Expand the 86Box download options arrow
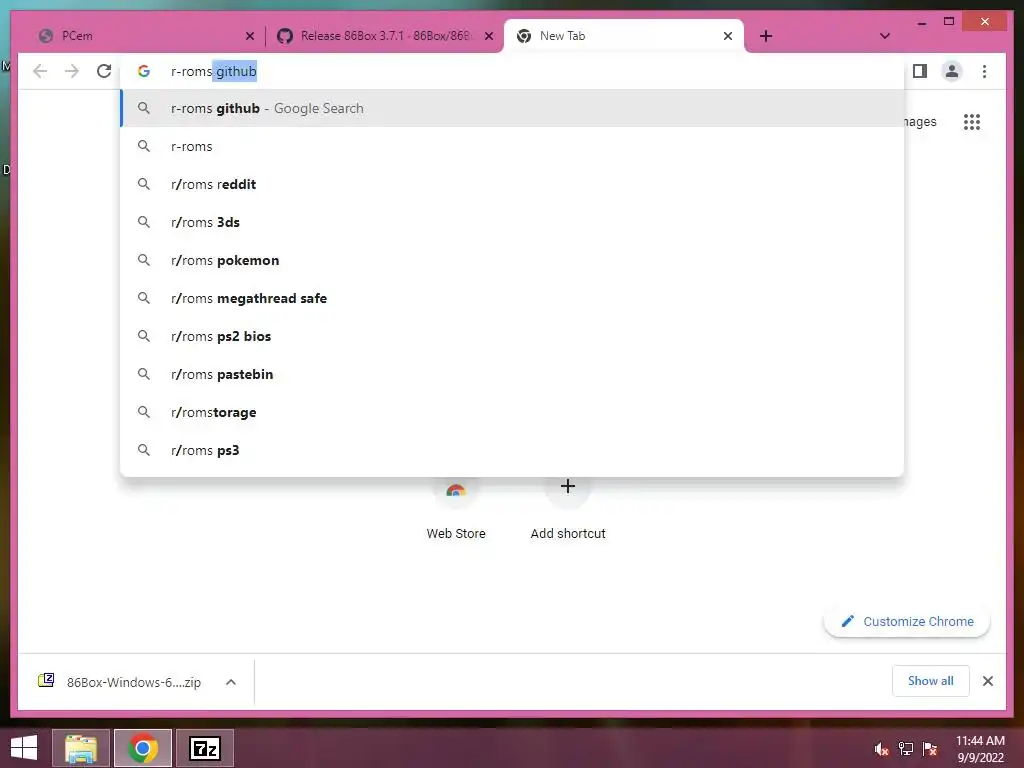Screen dimensions: 1024x768 pos(231,682)
